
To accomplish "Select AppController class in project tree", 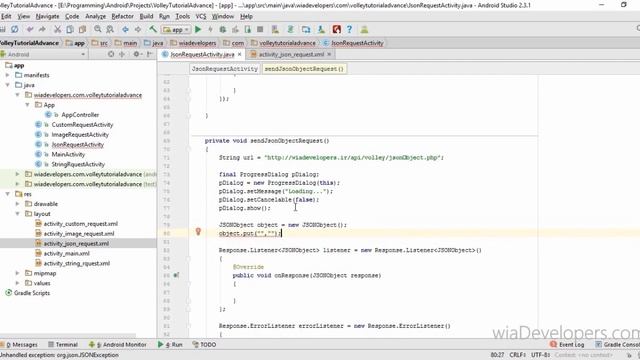I will (80, 115).
